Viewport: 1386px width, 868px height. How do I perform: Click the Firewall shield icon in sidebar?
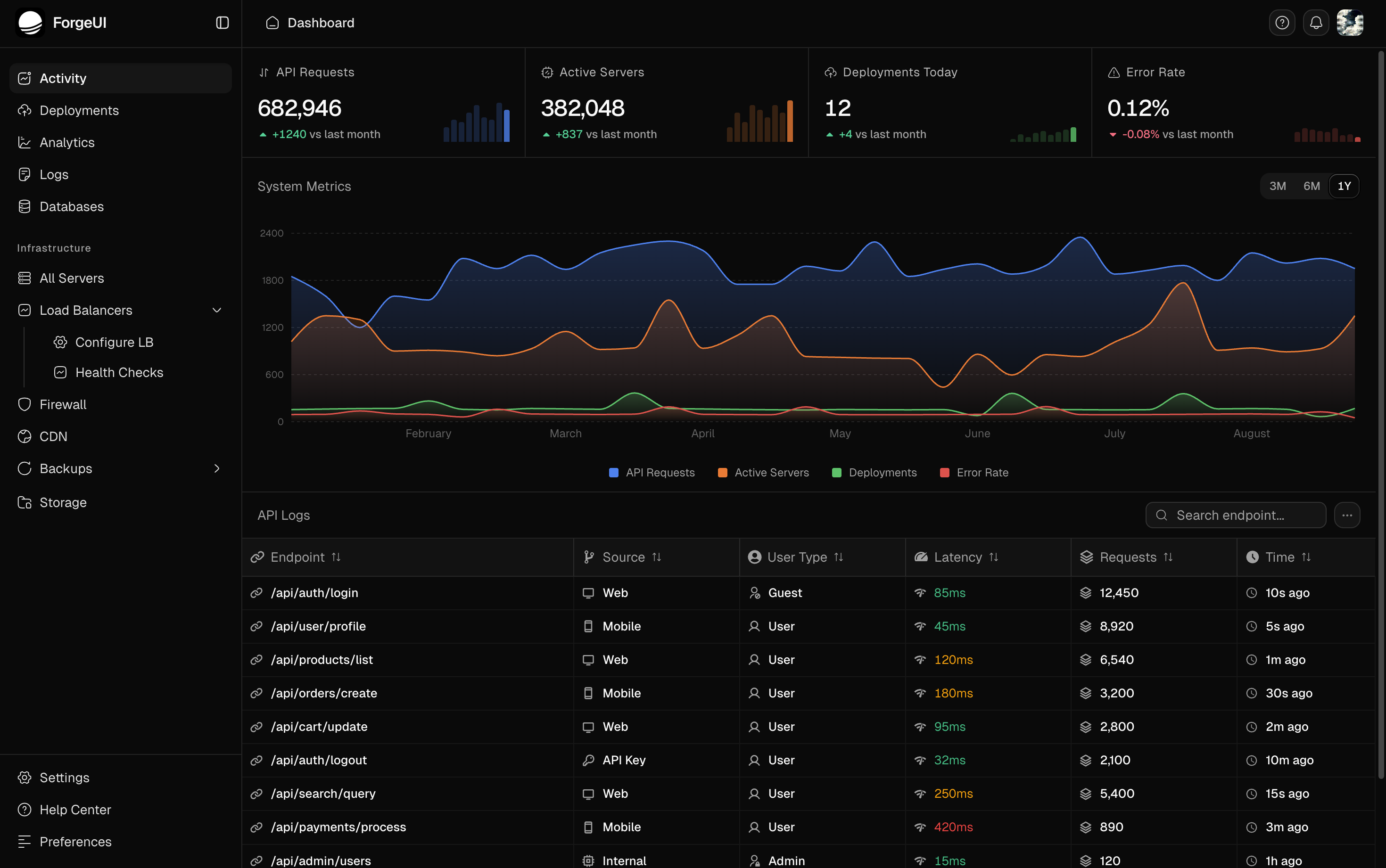tap(24, 404)
